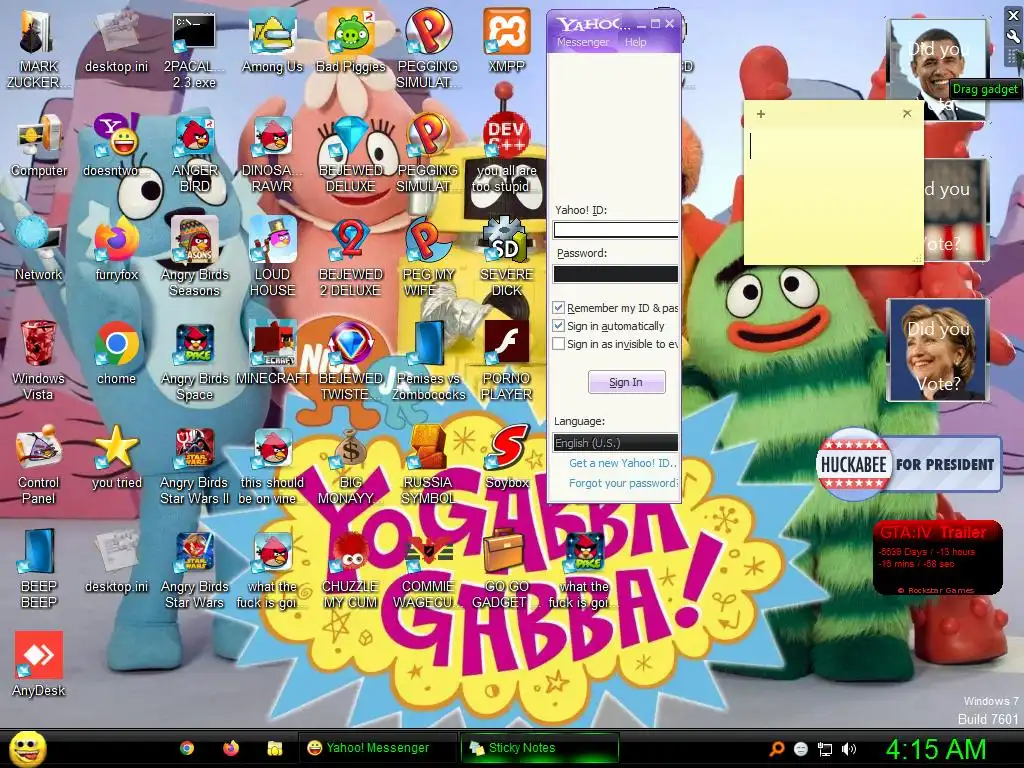Delete the sticky note with its X

click(907, 114)
